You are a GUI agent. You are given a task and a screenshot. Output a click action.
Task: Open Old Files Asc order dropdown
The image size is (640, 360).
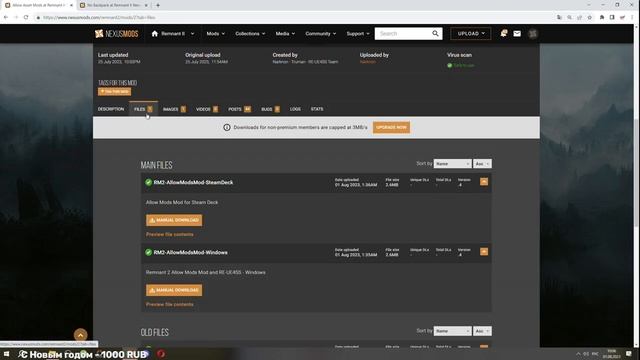point(482,331)
